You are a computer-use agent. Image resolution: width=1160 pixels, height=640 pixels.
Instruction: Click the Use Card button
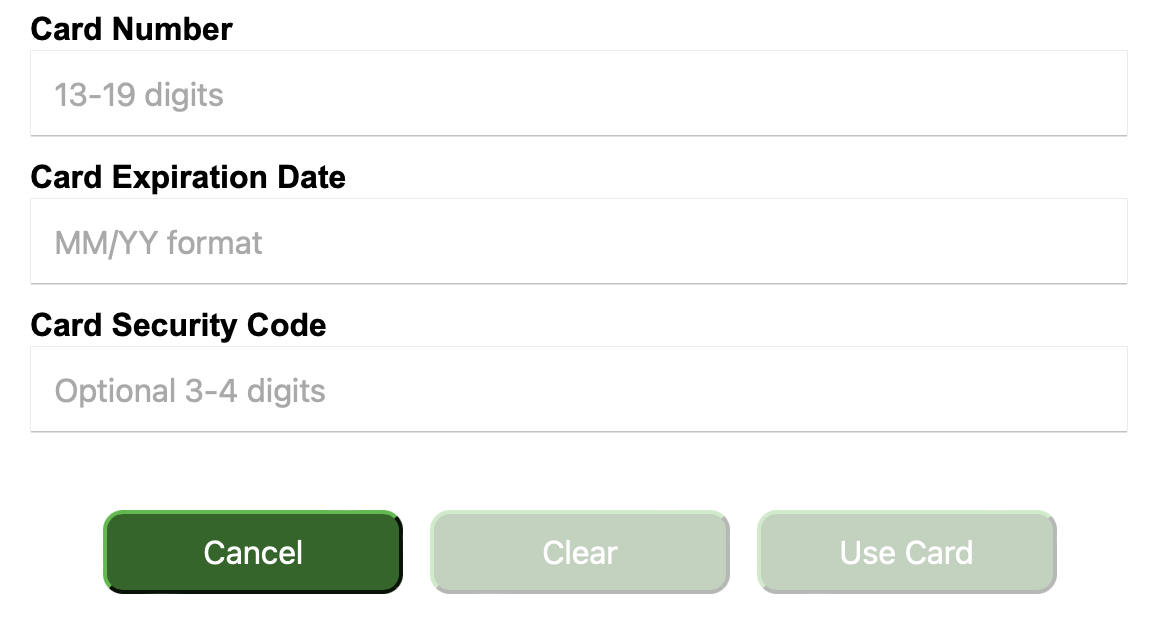(x=907, y=552)
